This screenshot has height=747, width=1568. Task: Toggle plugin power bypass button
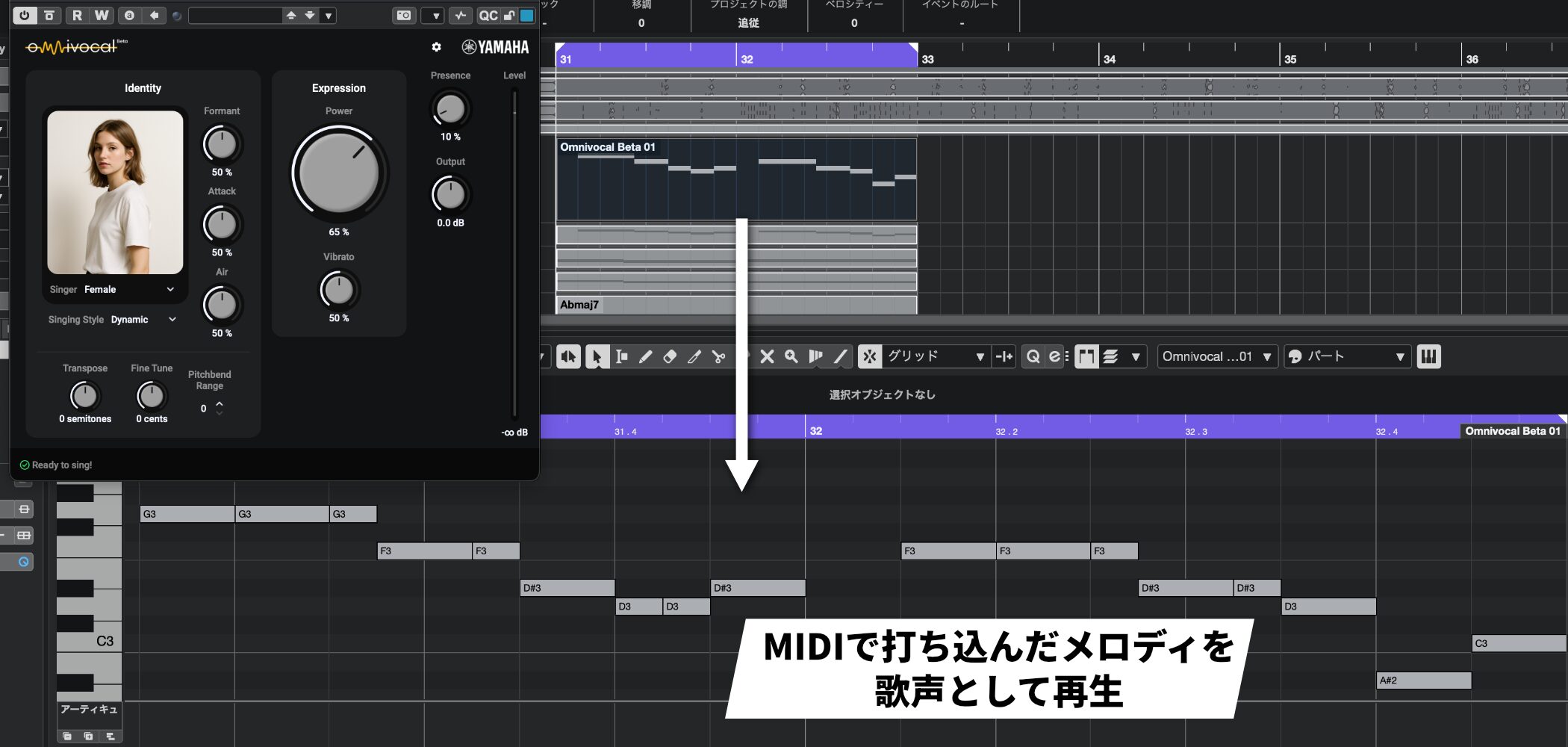click(x=25, y=16)
